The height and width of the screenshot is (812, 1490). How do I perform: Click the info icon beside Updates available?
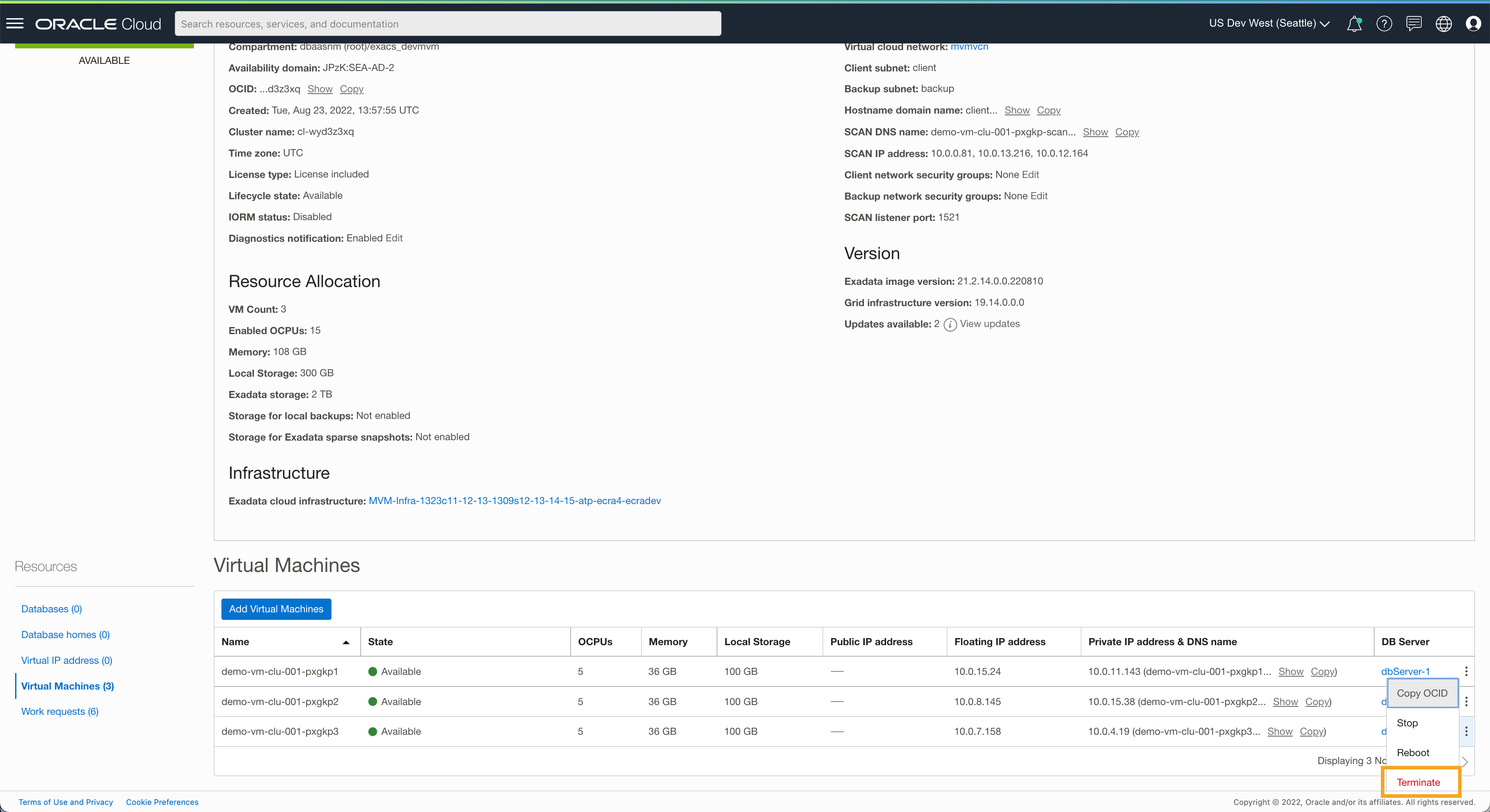tap(950, 324)
